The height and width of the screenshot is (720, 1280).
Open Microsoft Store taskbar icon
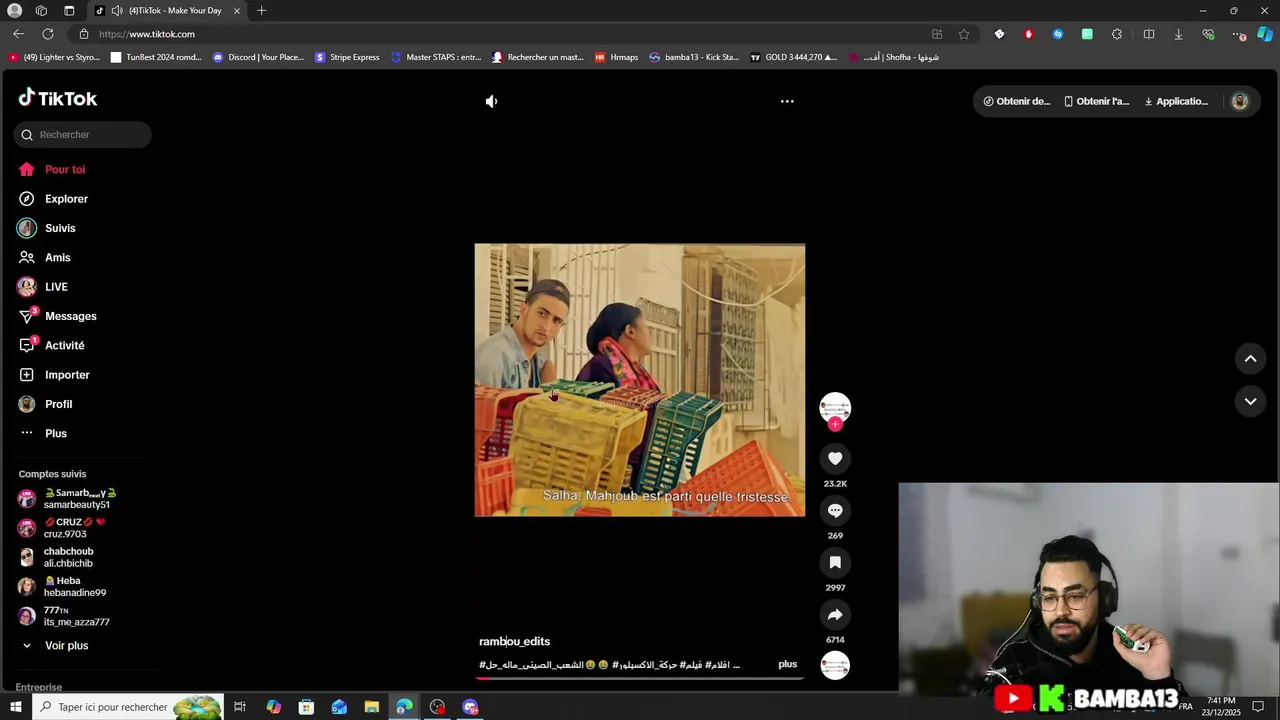click(x=306, y=707)
